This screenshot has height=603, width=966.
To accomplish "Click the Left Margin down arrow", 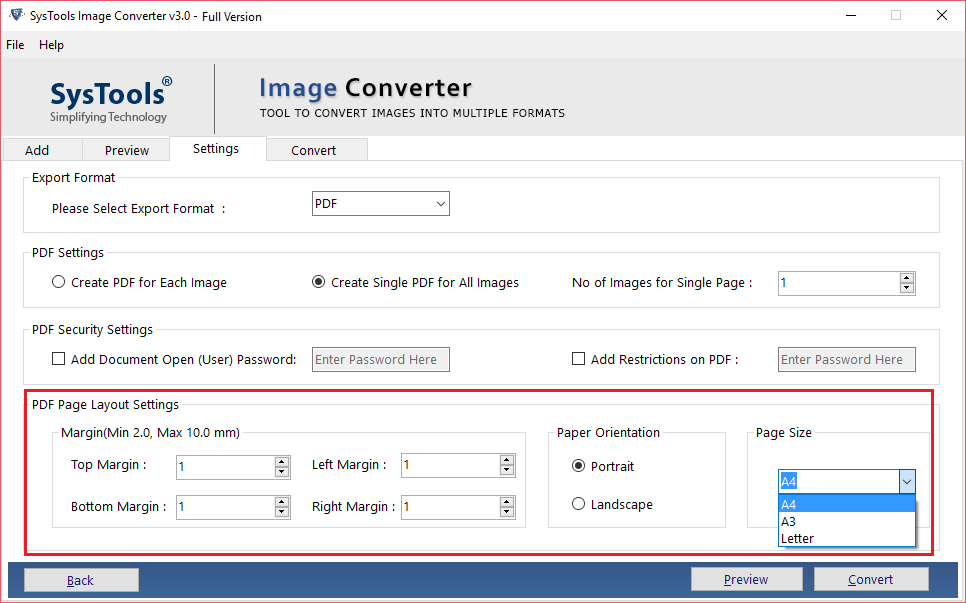I will coord(508,470).
